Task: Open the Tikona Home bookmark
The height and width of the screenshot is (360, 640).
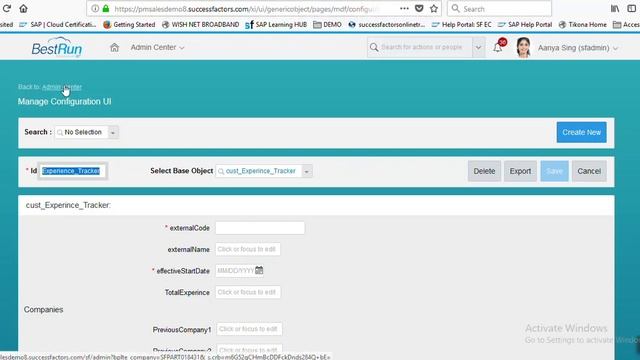Action: click(x=582, y=24)
